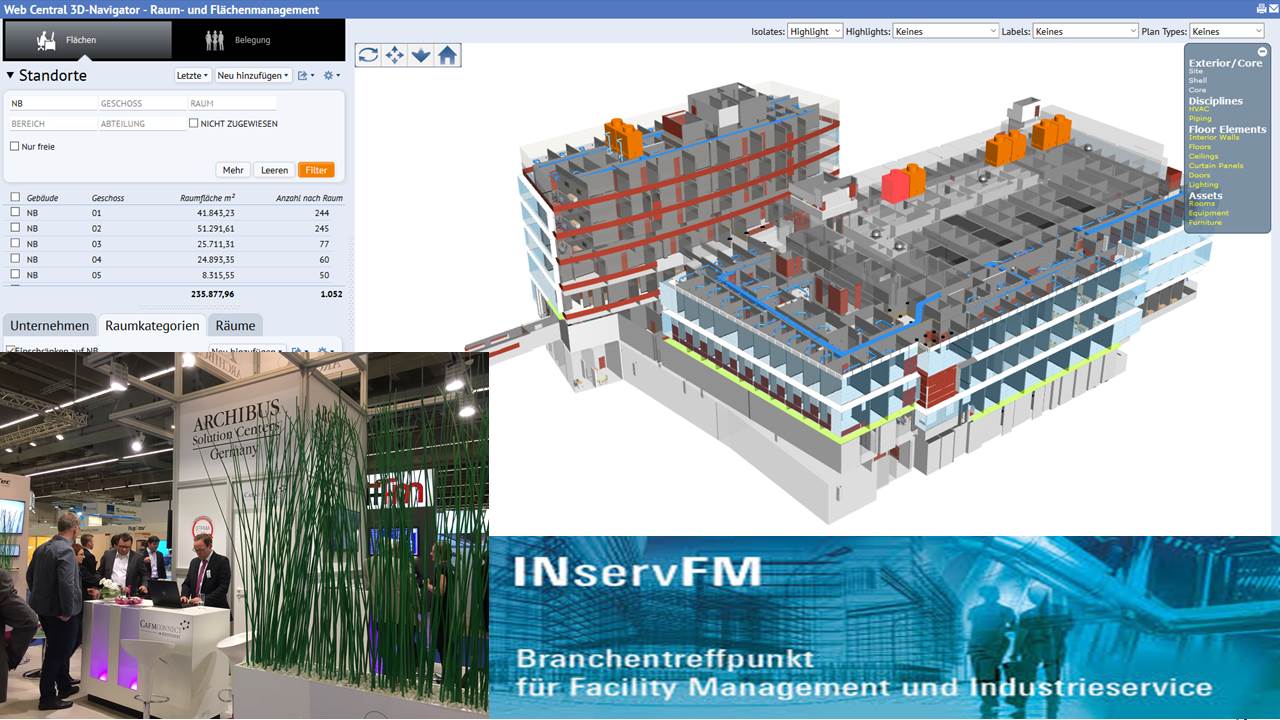Open the Letzte dropdown
This screenshot has height=720, width=1280.
point(192,75)
